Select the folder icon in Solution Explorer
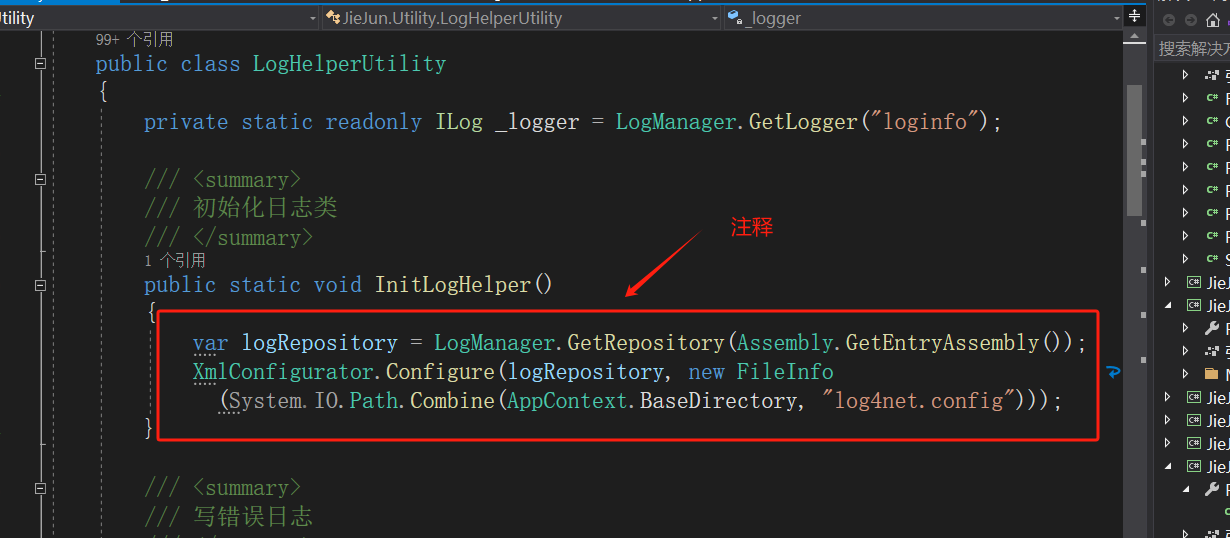Screen dimensions: 1230x538 1212,374
